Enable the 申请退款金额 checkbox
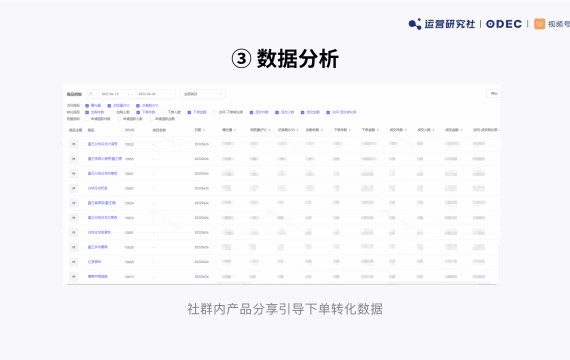This screenshot has height=360, width=570. pyautogui.click(x=151, y=119)
